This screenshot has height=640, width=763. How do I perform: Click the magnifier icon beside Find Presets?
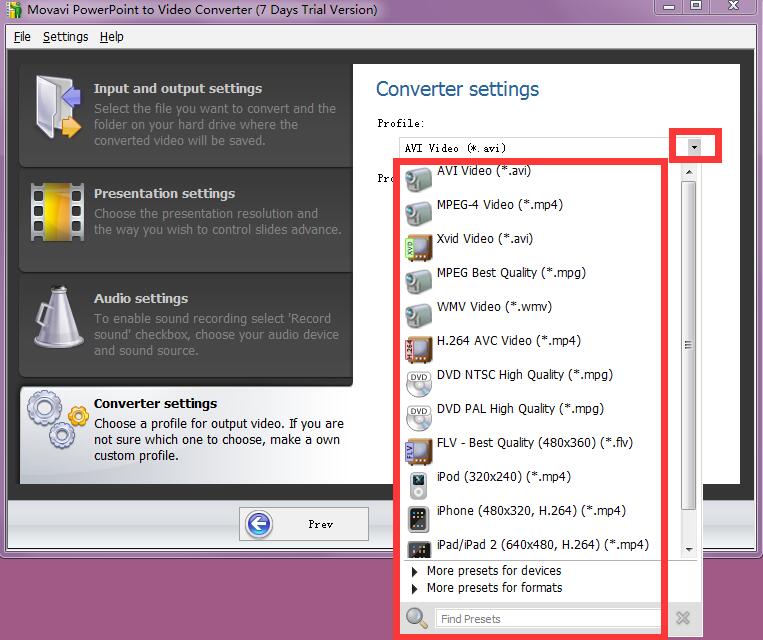[417, 618]
